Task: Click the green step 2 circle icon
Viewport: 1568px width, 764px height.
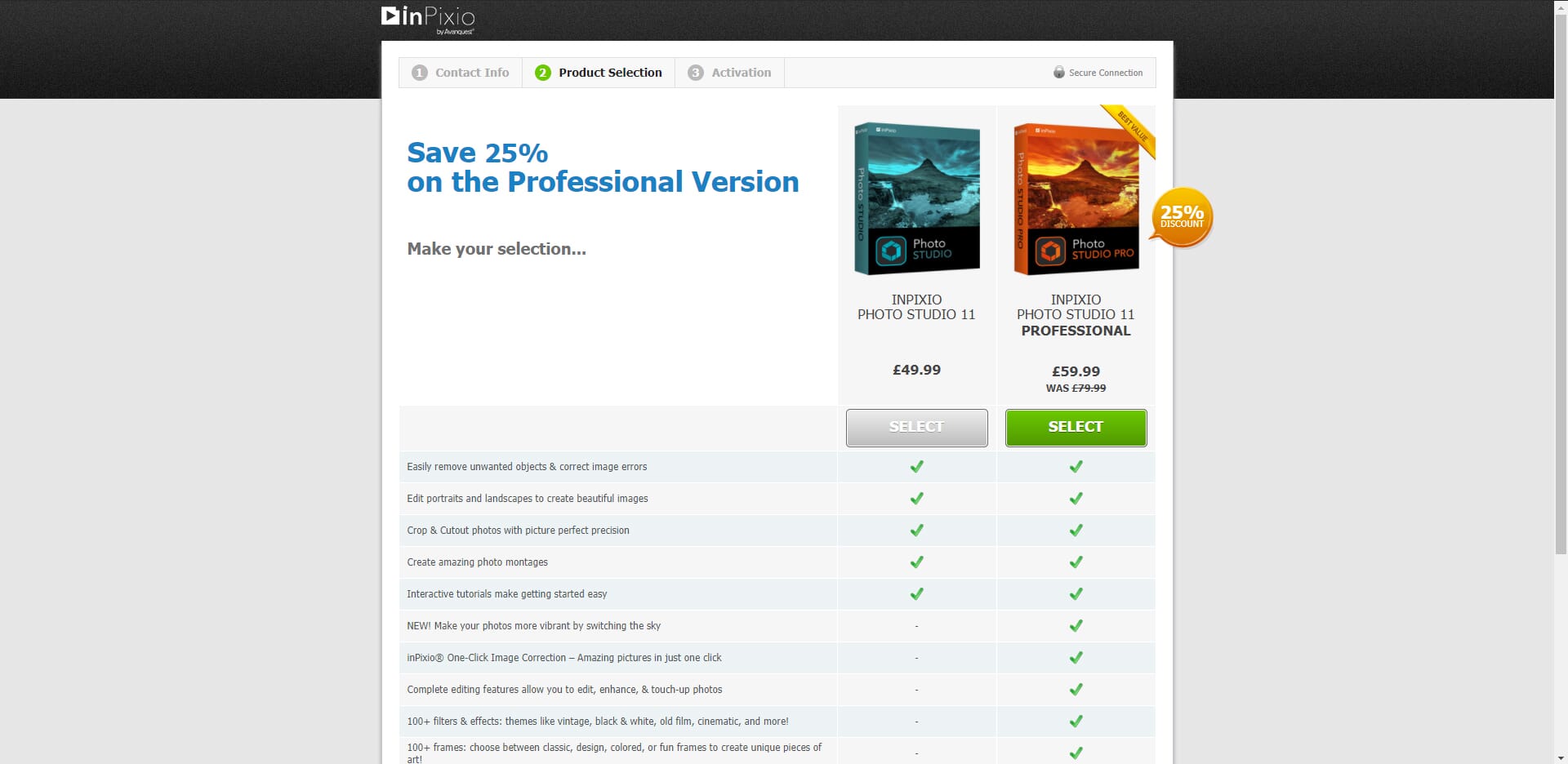Action: point(543,73)
